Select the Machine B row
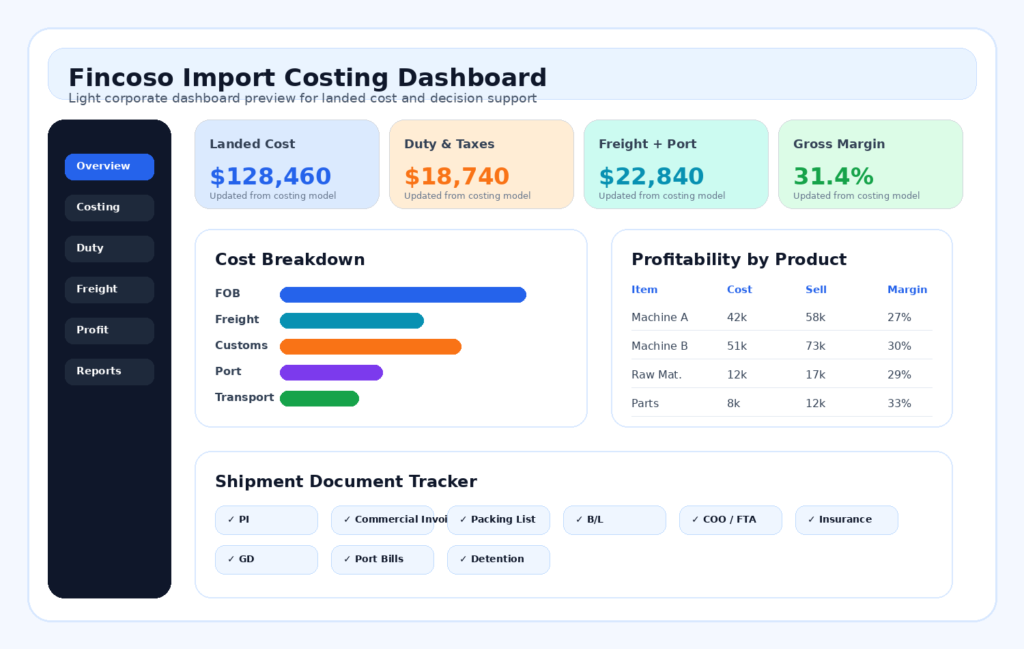 (782, 346)
